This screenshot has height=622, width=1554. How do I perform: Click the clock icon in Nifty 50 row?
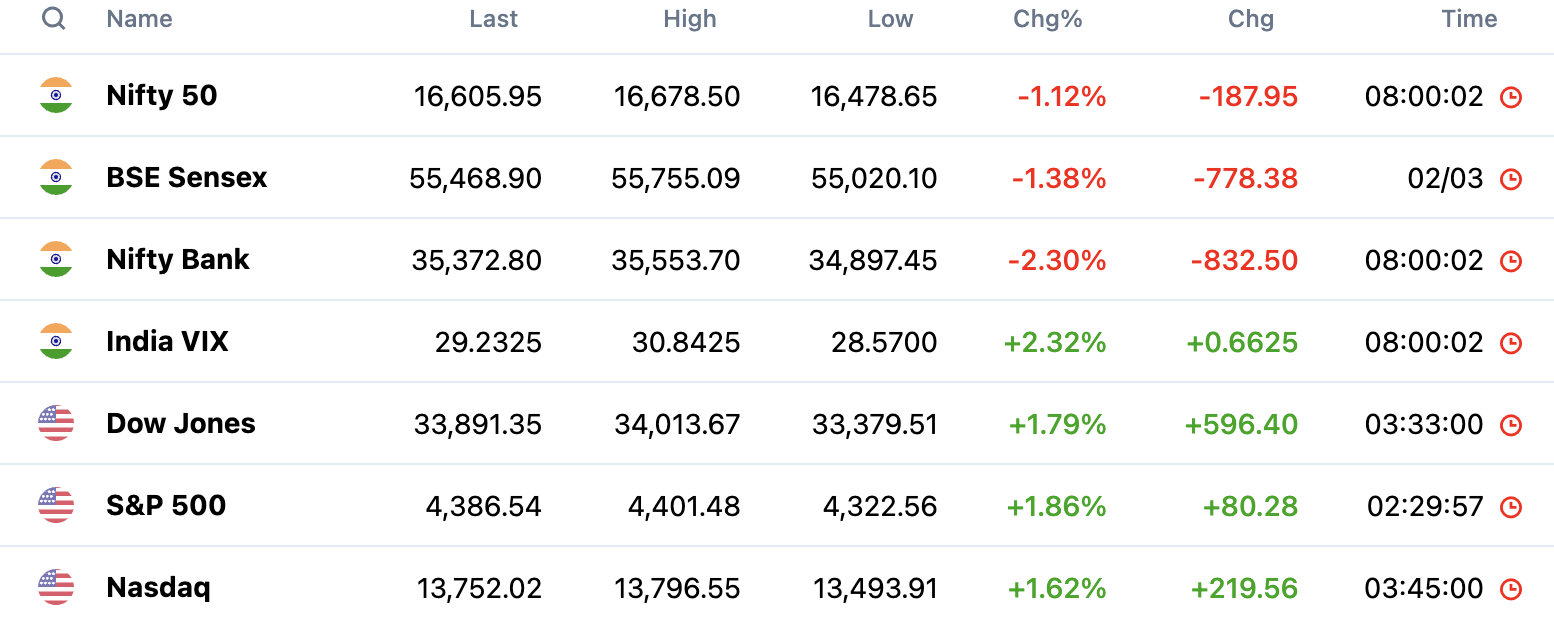pos(1511,97)
